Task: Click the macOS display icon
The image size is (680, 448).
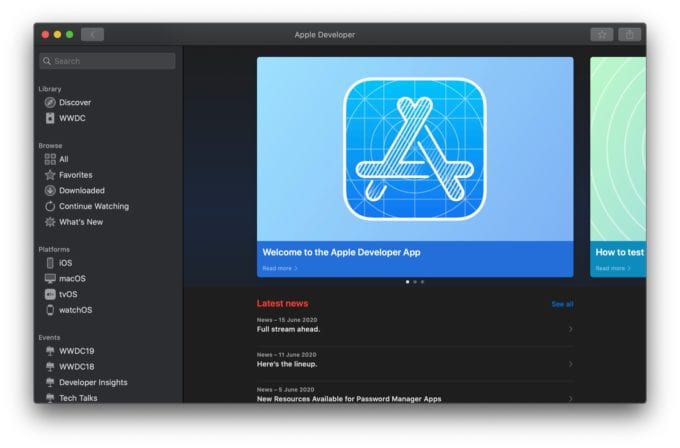Action: [50, 278]
